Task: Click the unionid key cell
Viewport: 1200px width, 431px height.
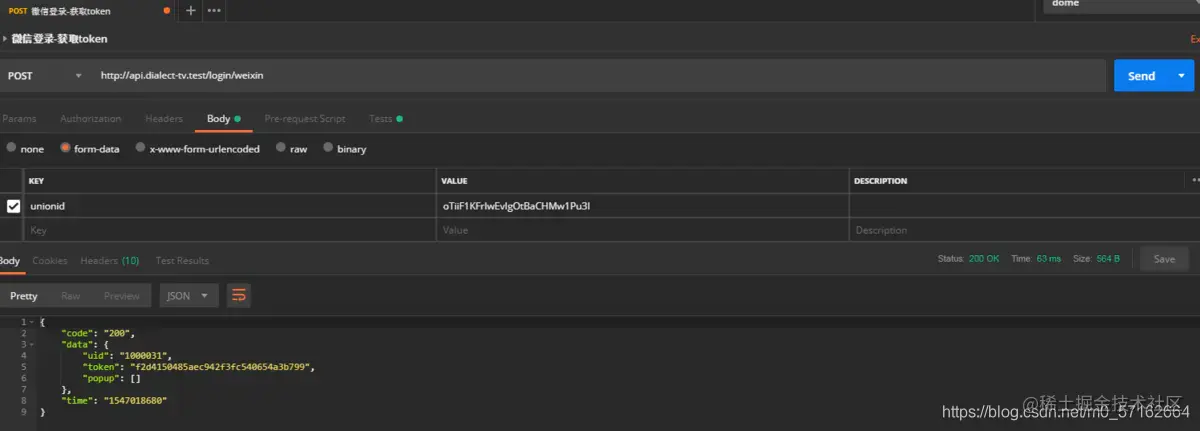Action: [x=231, y=206]
